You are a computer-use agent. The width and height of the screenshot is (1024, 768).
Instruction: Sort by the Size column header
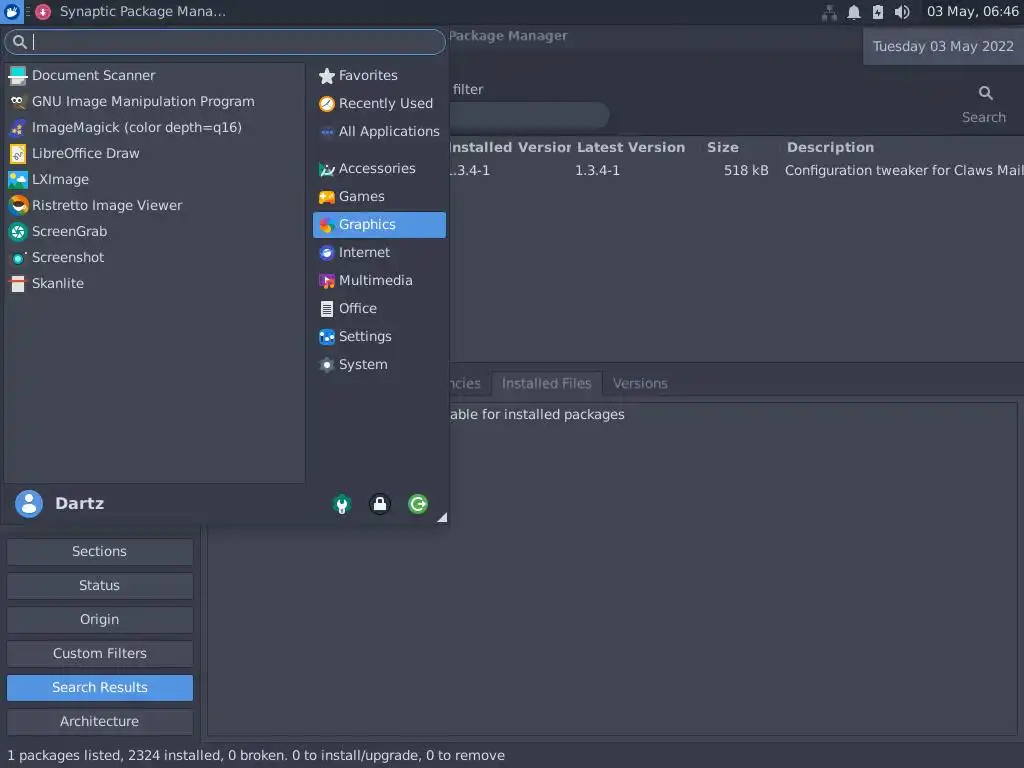(723, 148)
